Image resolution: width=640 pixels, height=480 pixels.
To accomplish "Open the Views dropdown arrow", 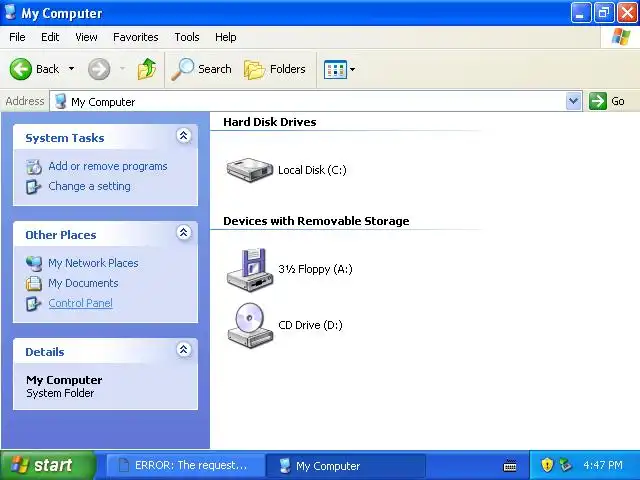I will [x=352, y=69].
